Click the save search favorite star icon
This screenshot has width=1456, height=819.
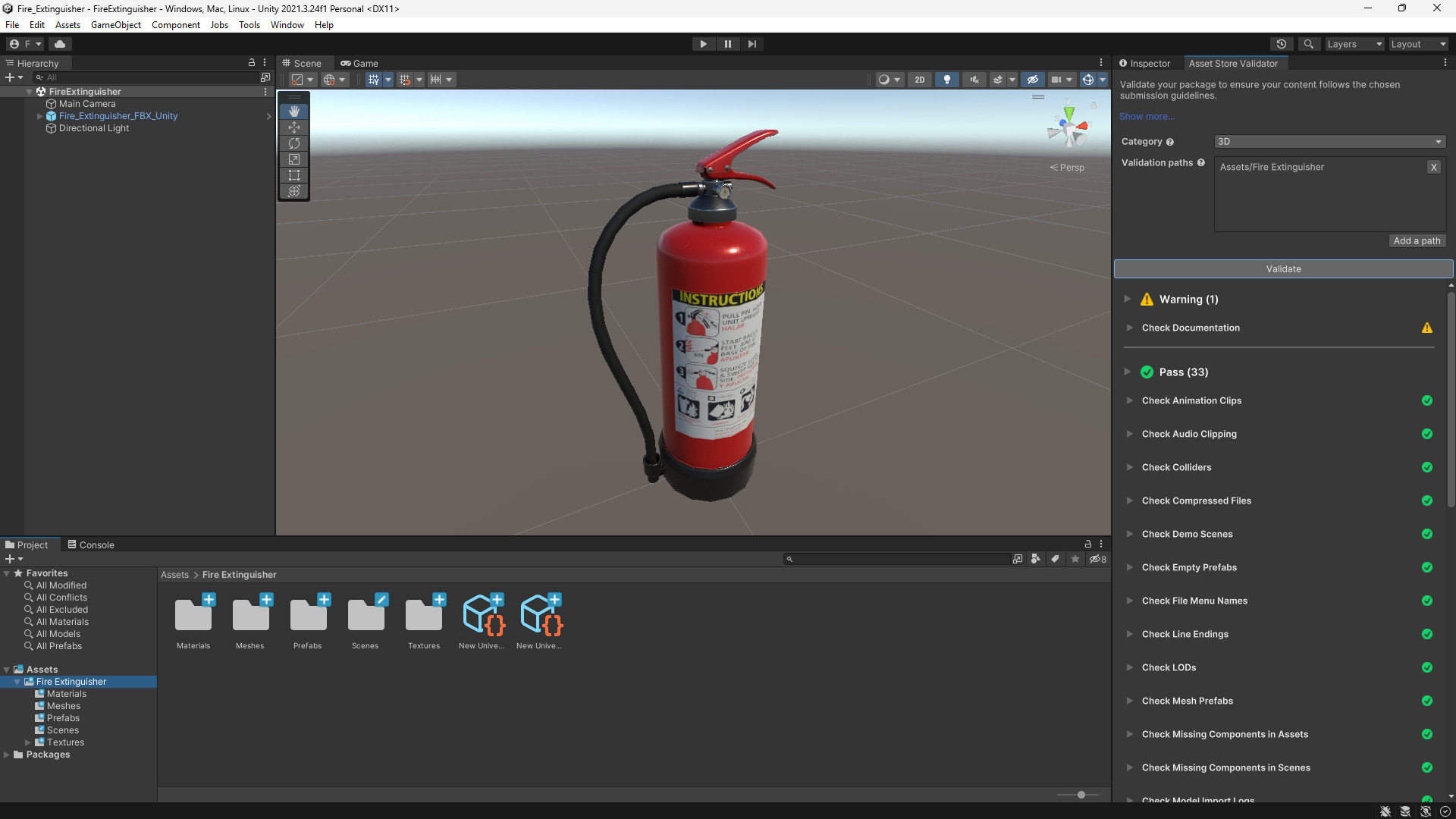pyautogui.click(x=1075, y=559)
